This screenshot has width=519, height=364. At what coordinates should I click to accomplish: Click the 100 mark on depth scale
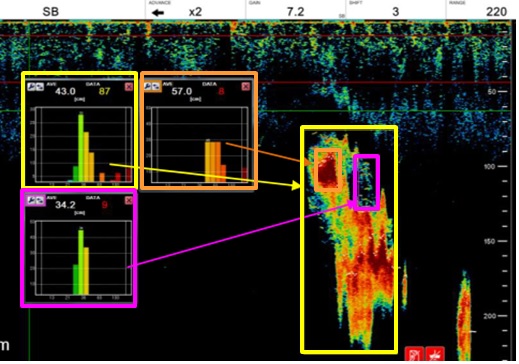point(489,166)
